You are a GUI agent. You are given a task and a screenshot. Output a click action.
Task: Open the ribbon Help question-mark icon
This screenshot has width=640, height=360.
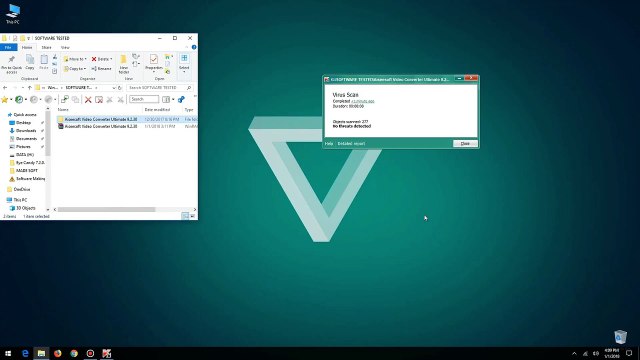click(194, 47)
